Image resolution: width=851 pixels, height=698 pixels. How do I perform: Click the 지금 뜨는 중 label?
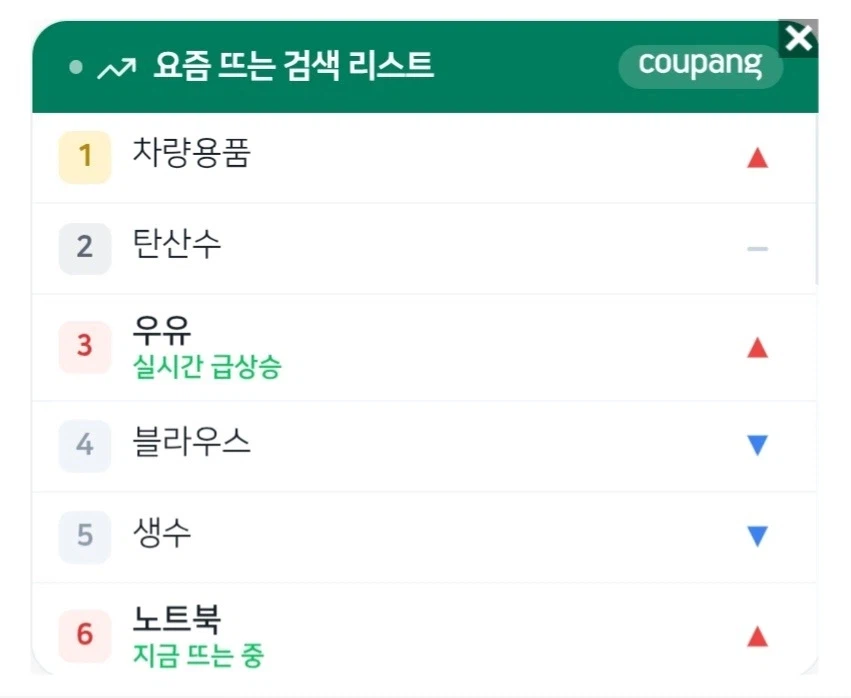point(199,655)
